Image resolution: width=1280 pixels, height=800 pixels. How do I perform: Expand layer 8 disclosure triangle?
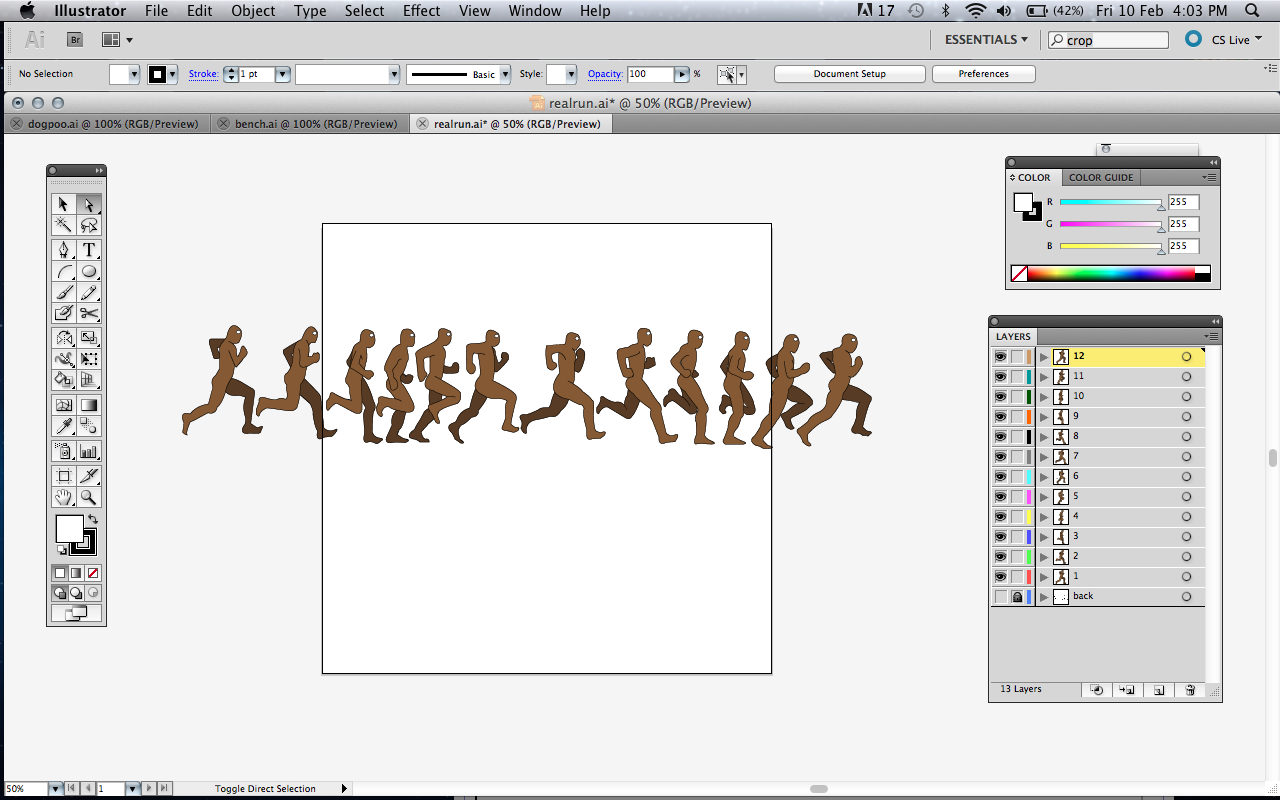(1044, 437)
